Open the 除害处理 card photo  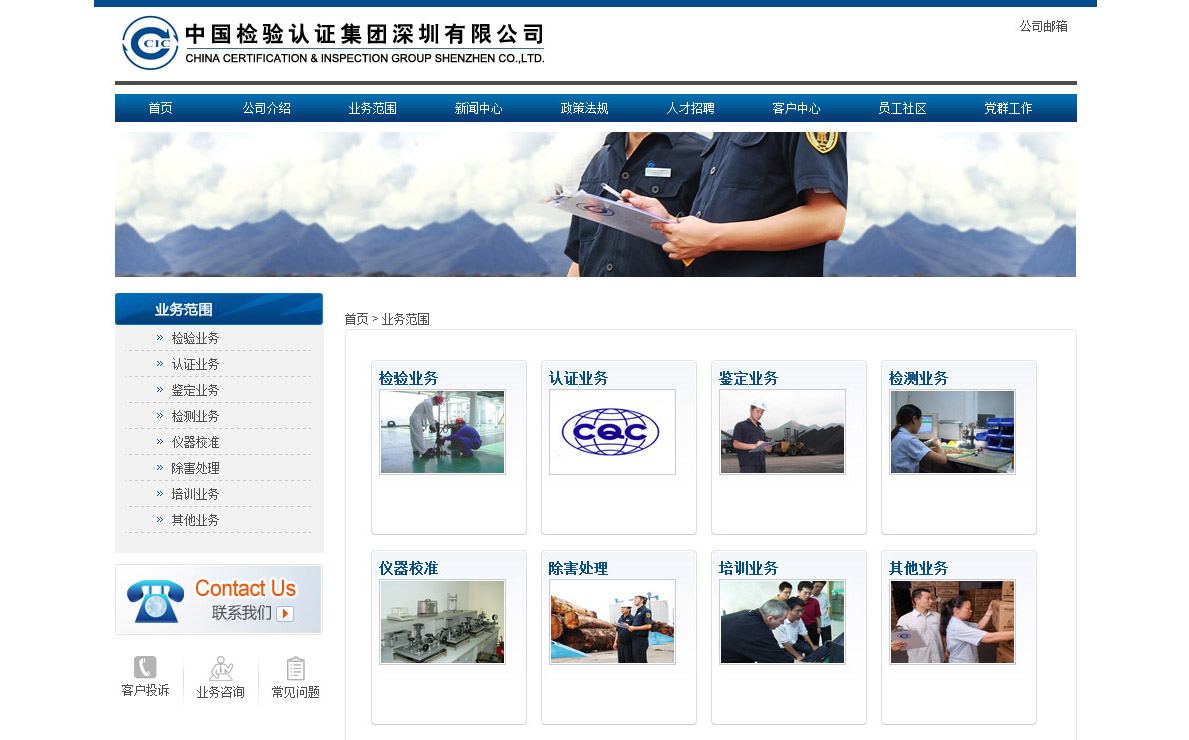[x=612, y=622]
